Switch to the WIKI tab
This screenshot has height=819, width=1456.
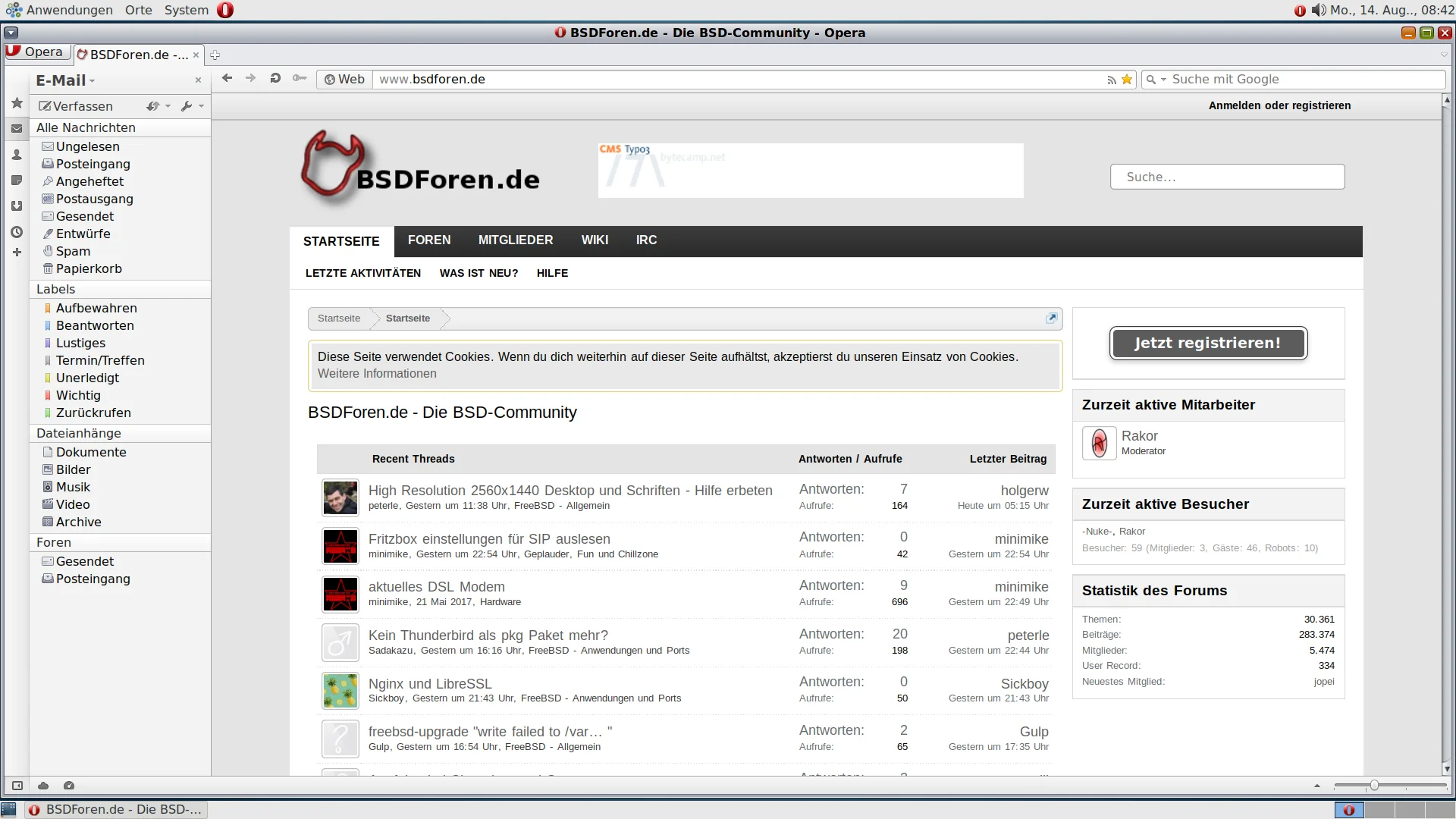click(595, 240)
